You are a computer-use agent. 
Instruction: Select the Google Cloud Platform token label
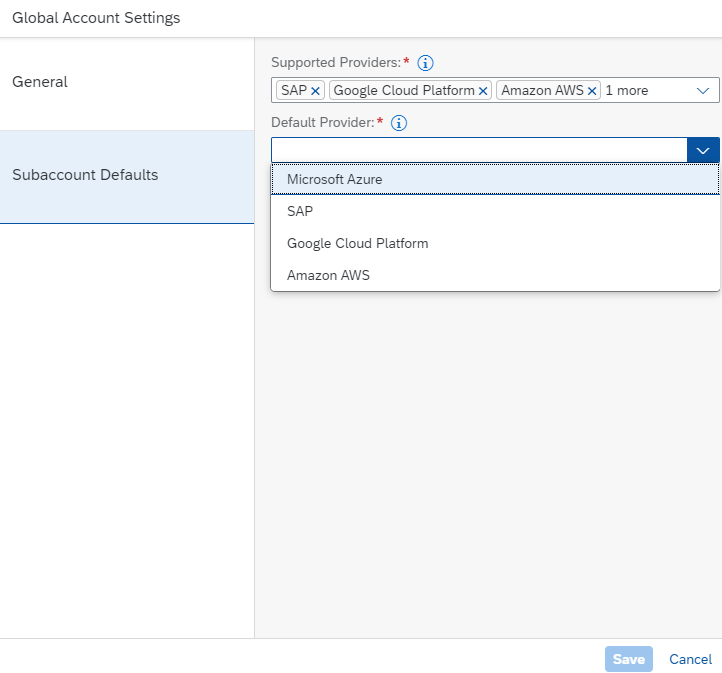[x=403, y=91]
